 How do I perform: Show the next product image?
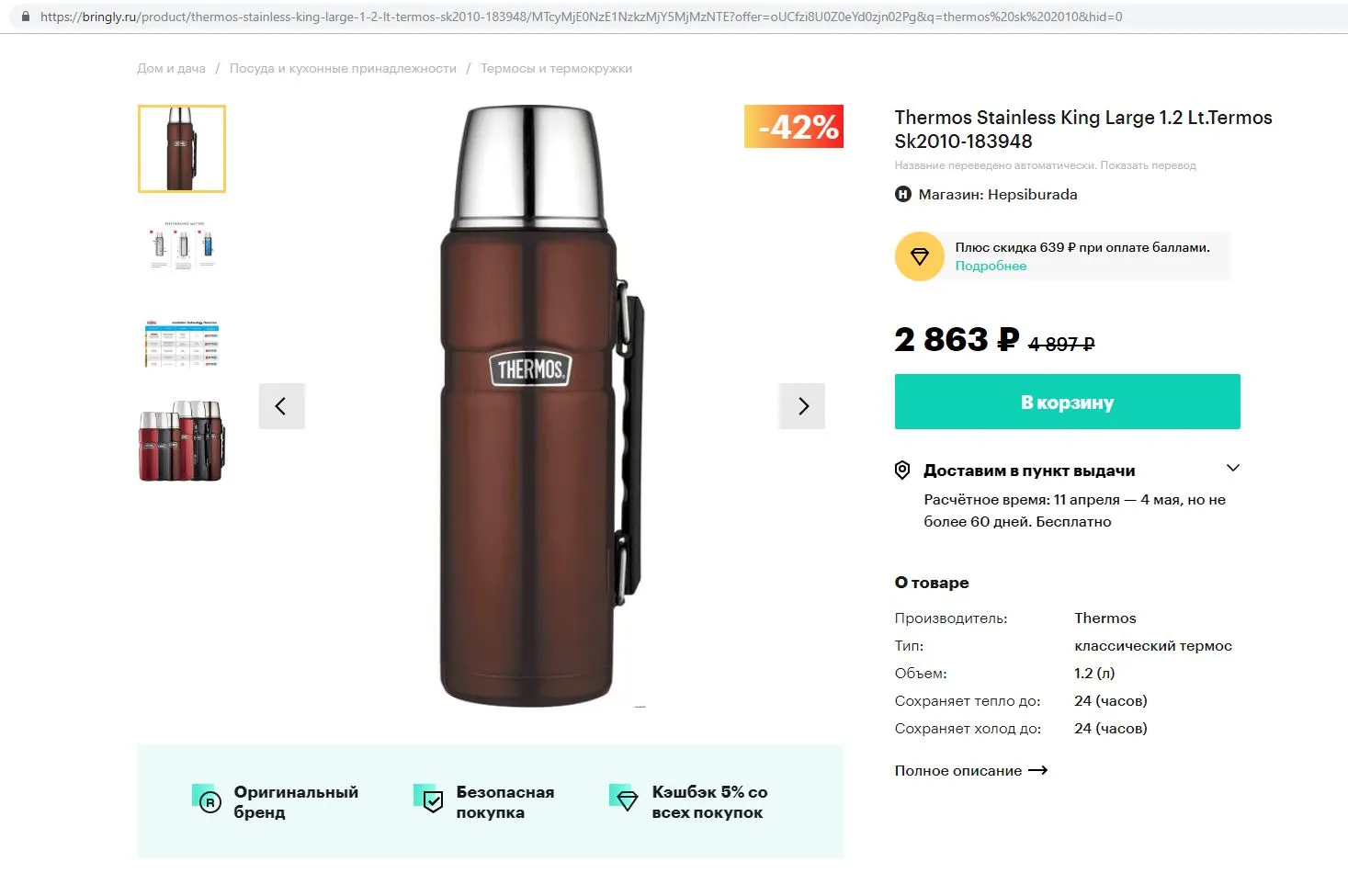click(802, 406)
